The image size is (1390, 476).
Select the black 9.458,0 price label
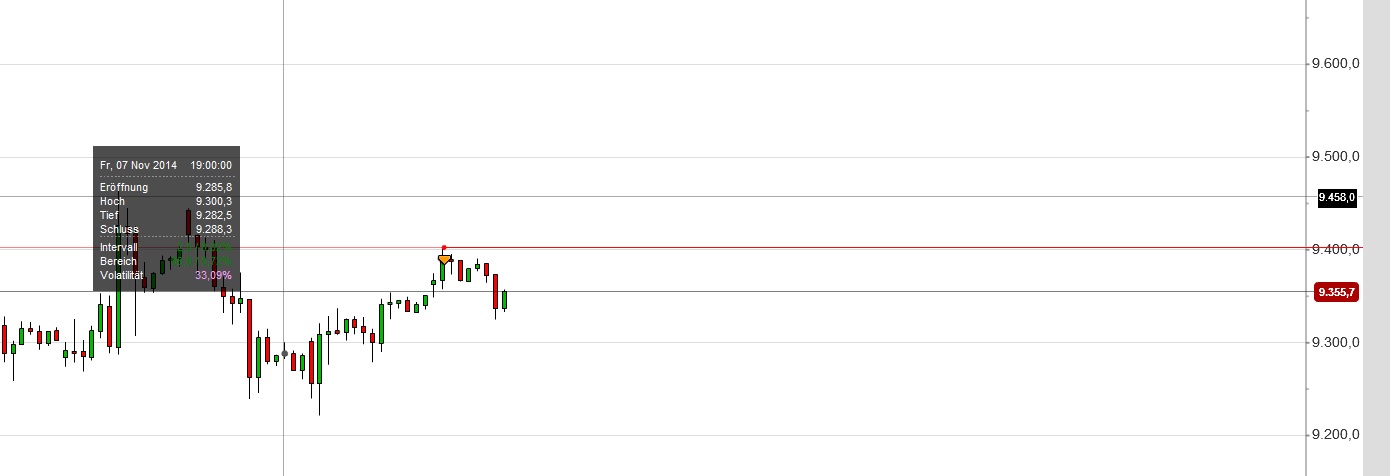1336,198
